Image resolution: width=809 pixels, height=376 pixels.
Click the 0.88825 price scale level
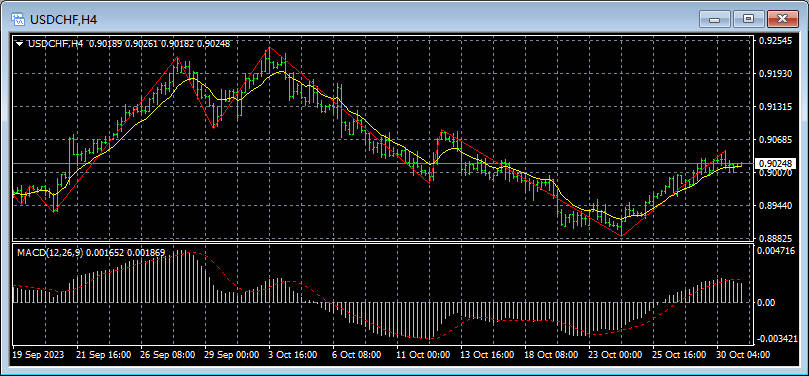(x=775, y=238)
